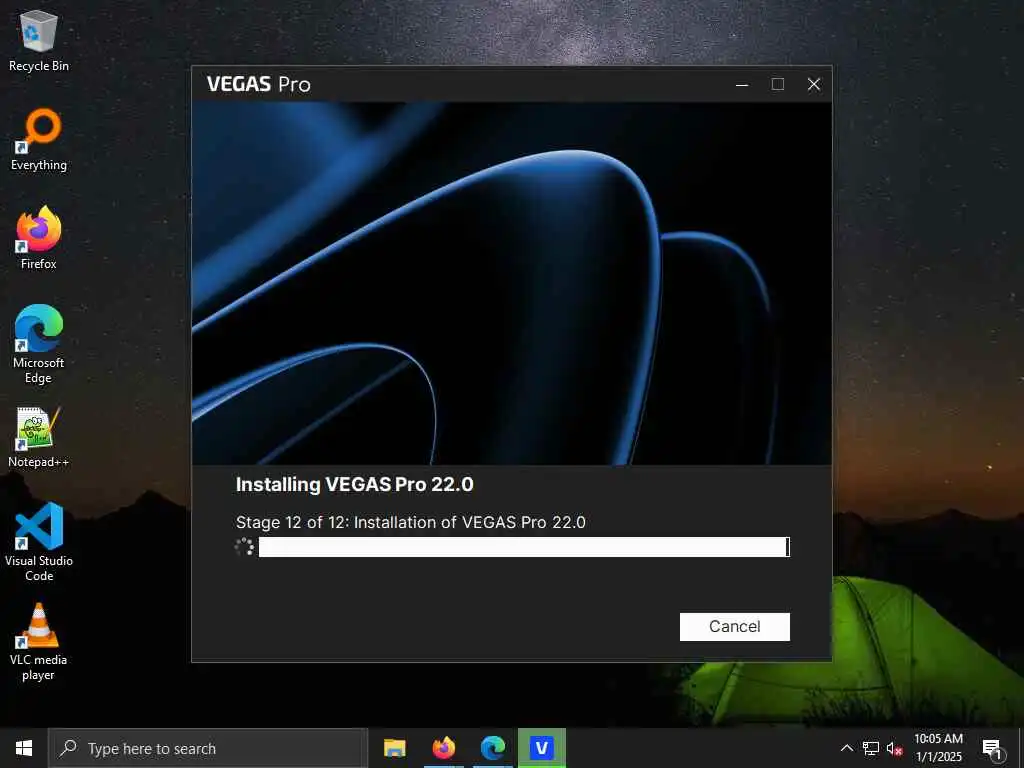Screen dimensions: 1024x768
Task: Click the taskbar search box
Action: click(x=208, y=748)
